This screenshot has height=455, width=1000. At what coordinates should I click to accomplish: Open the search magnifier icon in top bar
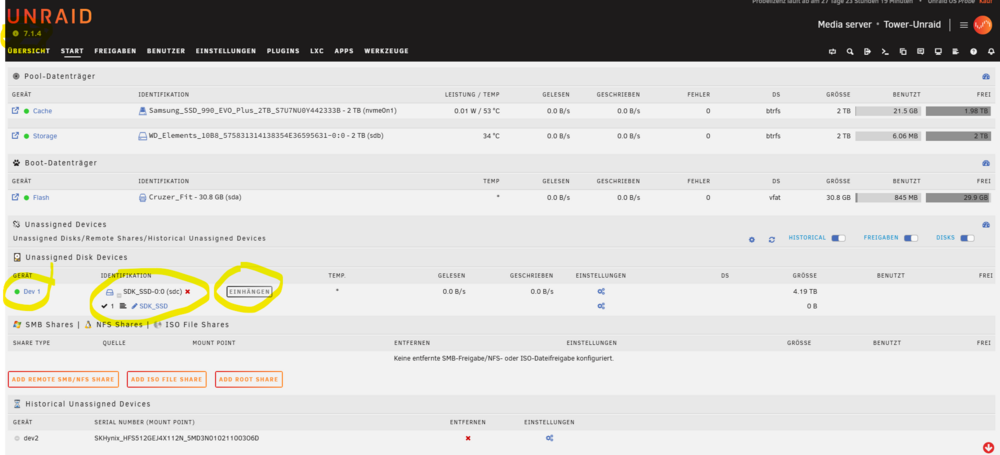click(x=849, y=52)
